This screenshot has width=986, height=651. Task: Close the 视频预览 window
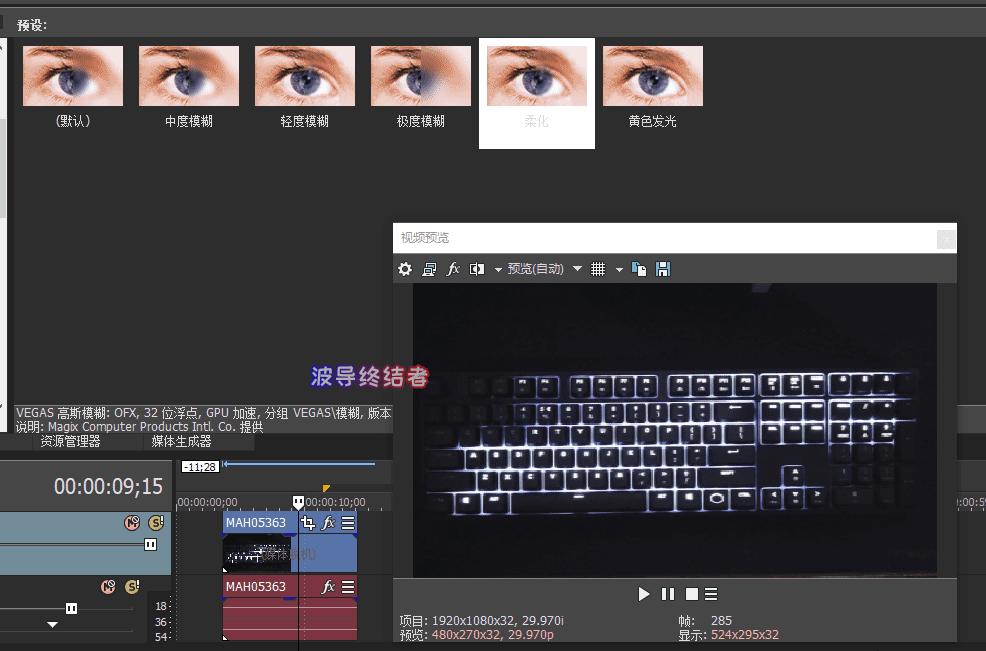click(946, 238)
